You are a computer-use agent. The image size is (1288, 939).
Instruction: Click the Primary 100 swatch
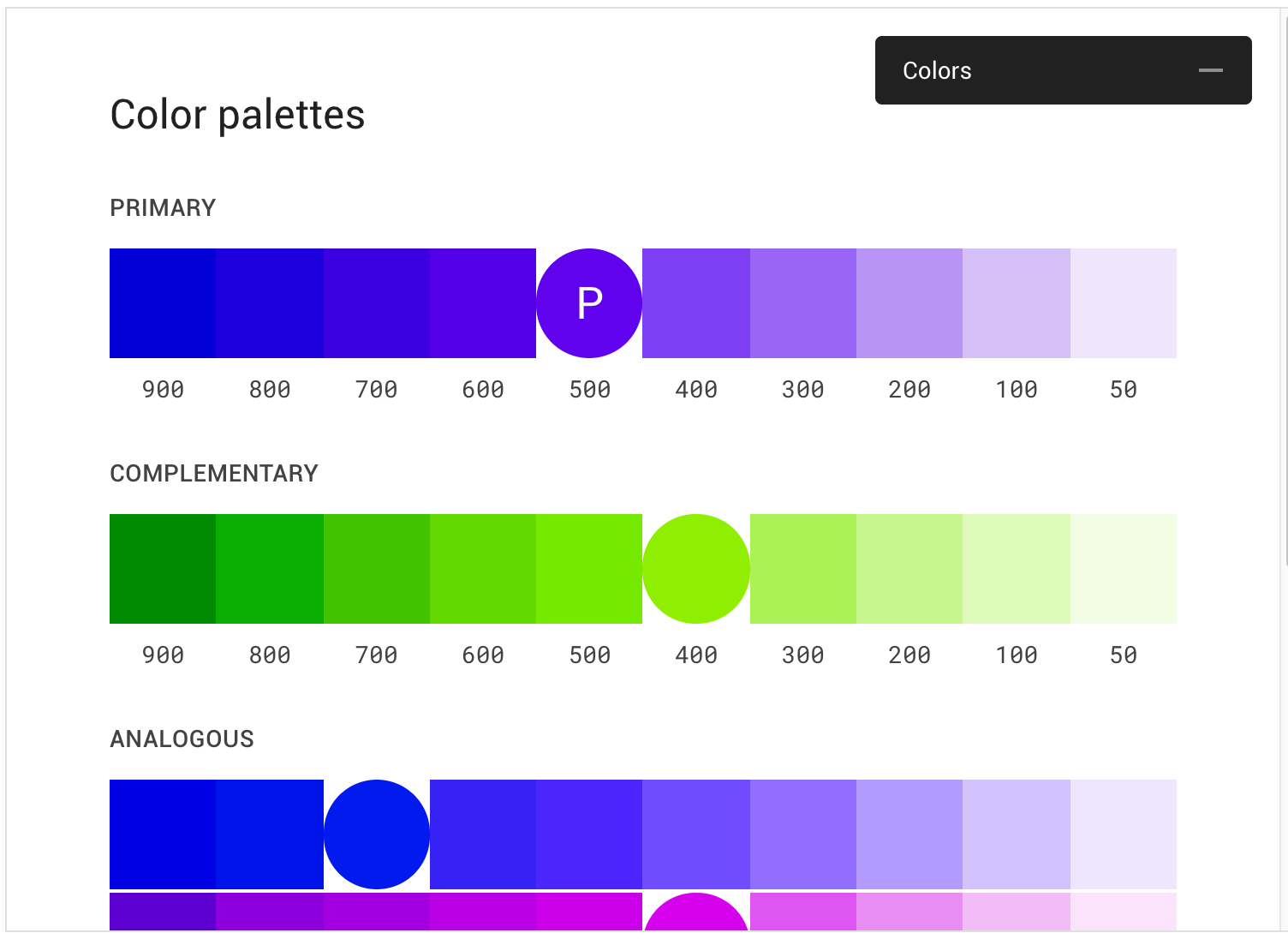click(1017, 303)
